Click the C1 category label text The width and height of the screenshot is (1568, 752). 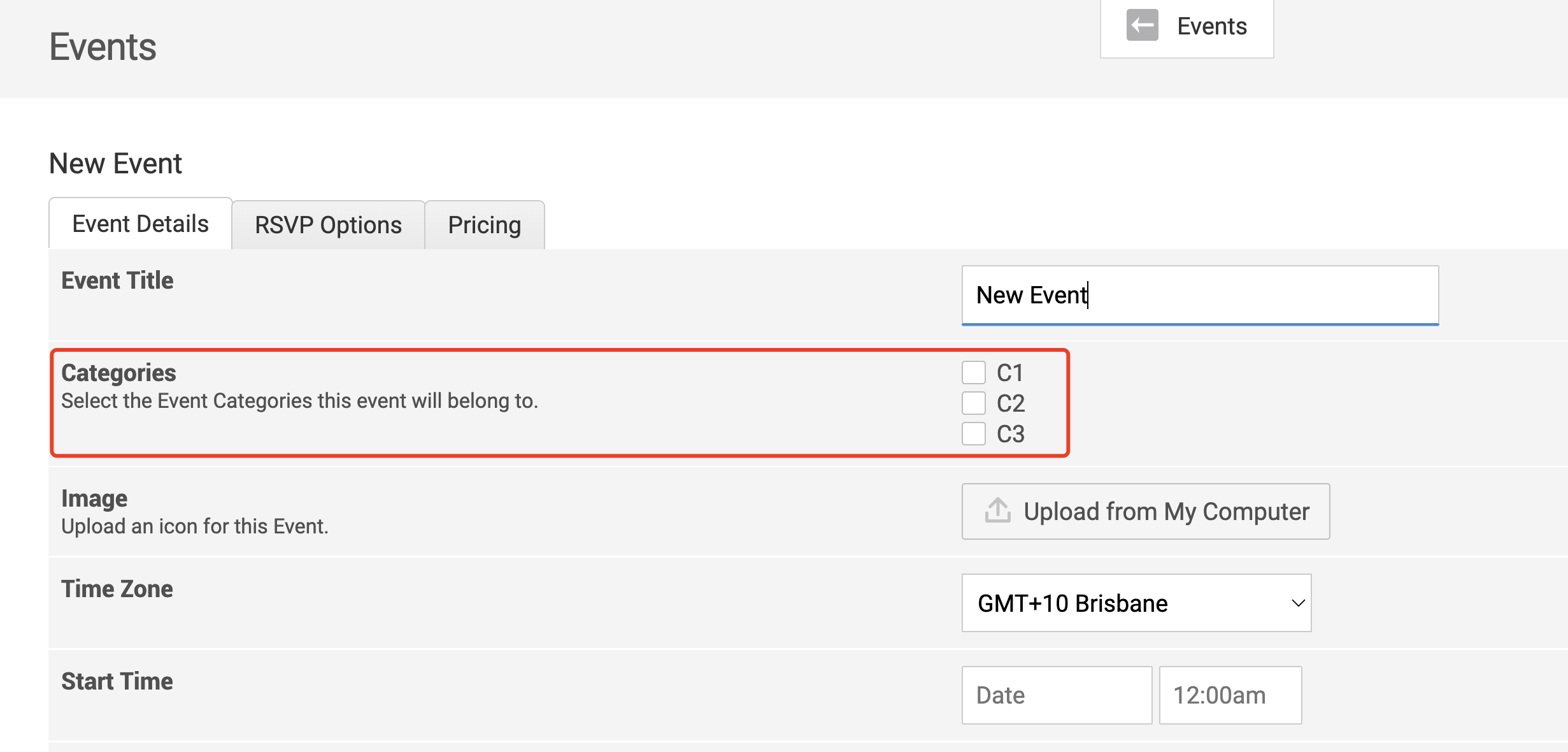coord(1010,373)
